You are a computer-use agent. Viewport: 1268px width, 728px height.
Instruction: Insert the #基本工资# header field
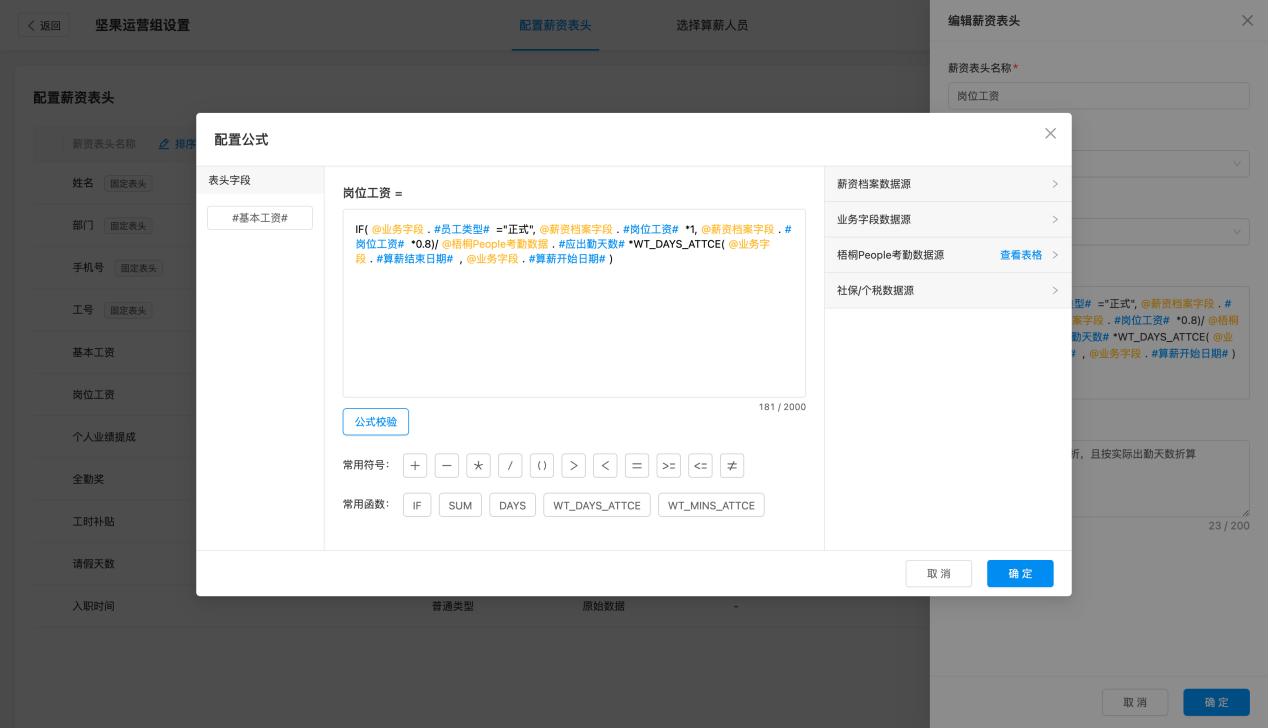(x=260, y=218)
